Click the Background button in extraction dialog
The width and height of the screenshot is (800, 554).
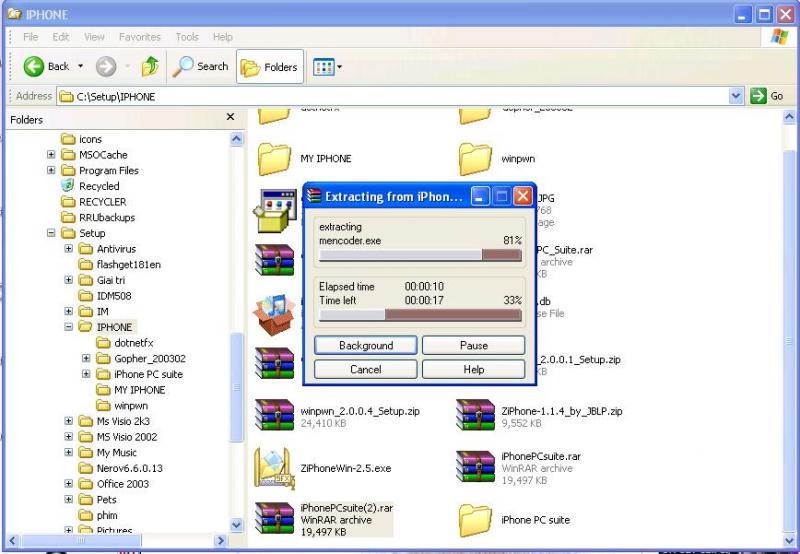click(366, 345)
